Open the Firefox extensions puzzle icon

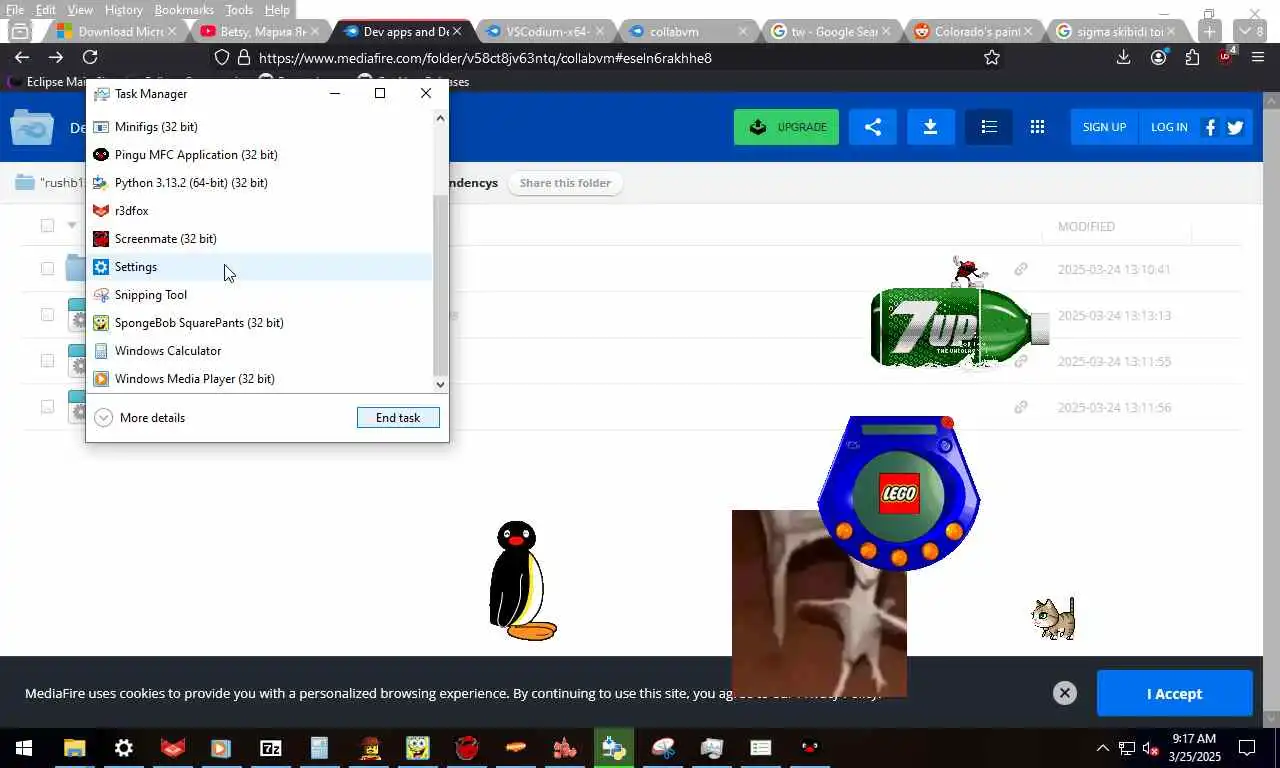point(1192,58)
